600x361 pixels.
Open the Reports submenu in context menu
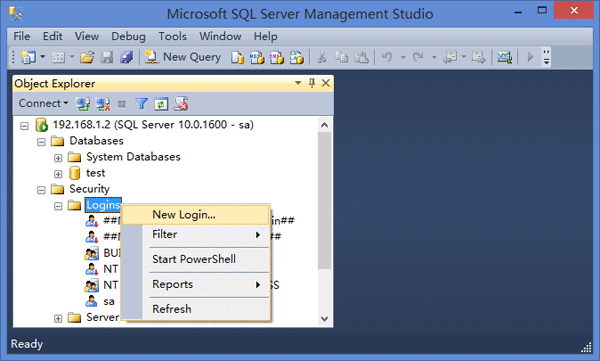196,284
